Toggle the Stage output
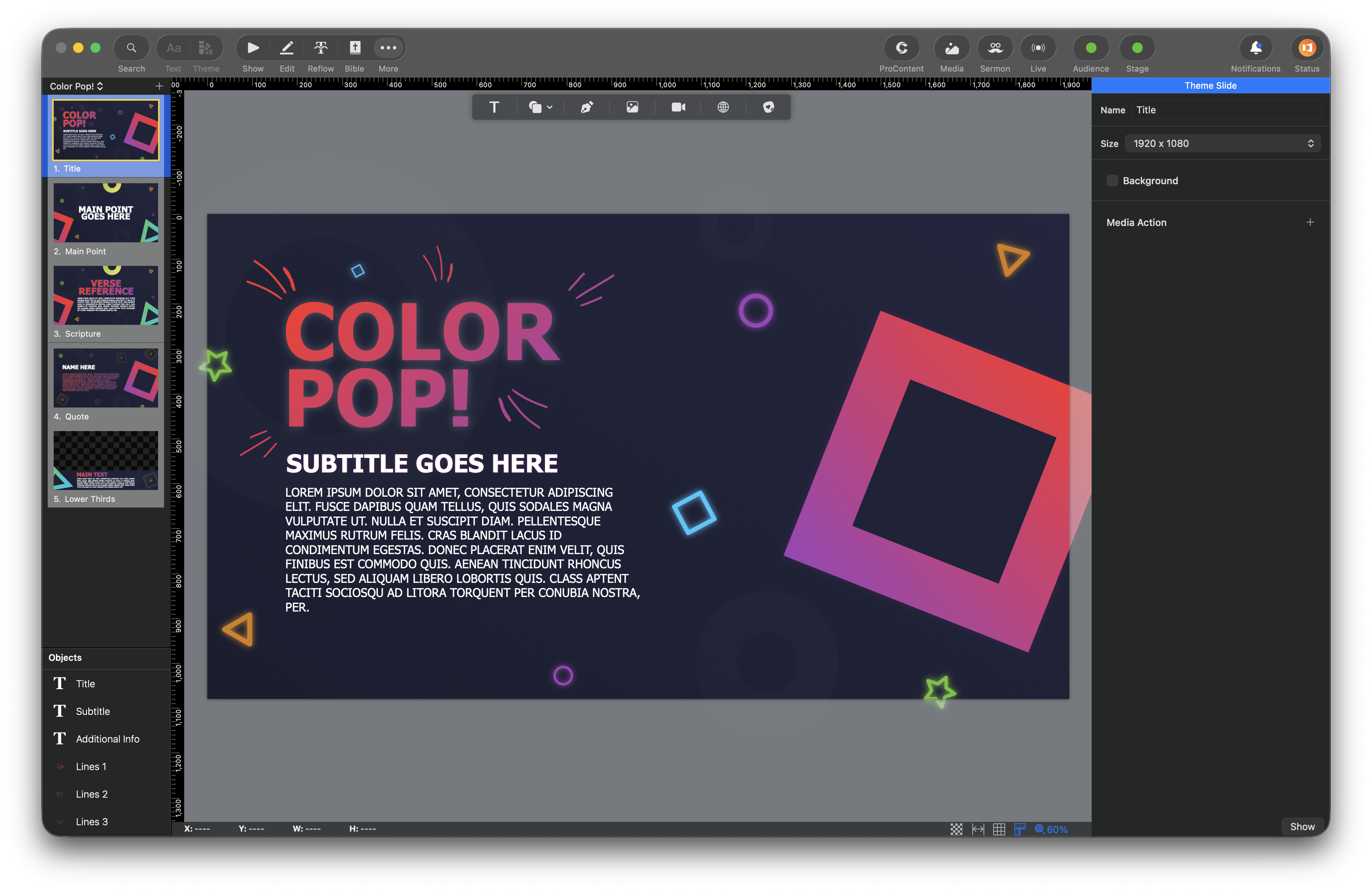Viewport: 1372px width, 892px height. point(1137,48)
